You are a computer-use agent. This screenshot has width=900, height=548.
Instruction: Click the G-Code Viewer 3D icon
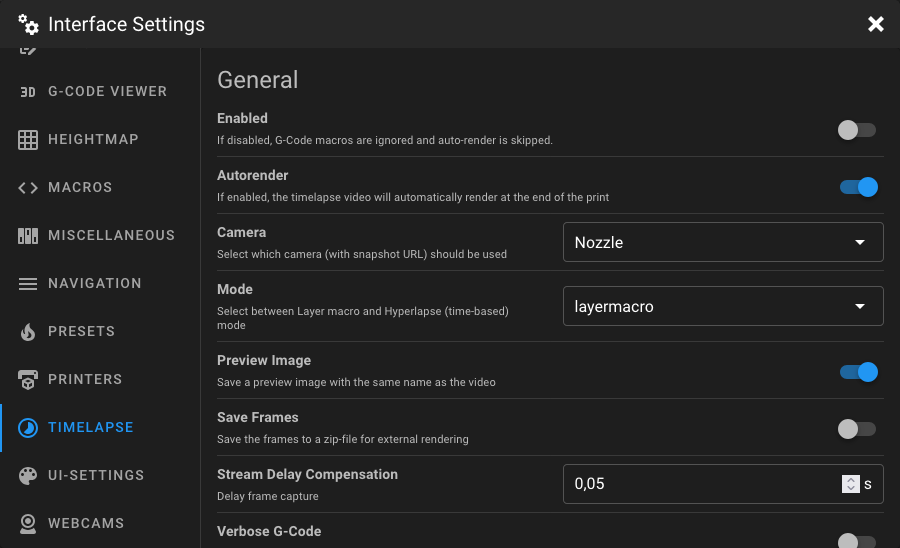[x=28, y=92]
